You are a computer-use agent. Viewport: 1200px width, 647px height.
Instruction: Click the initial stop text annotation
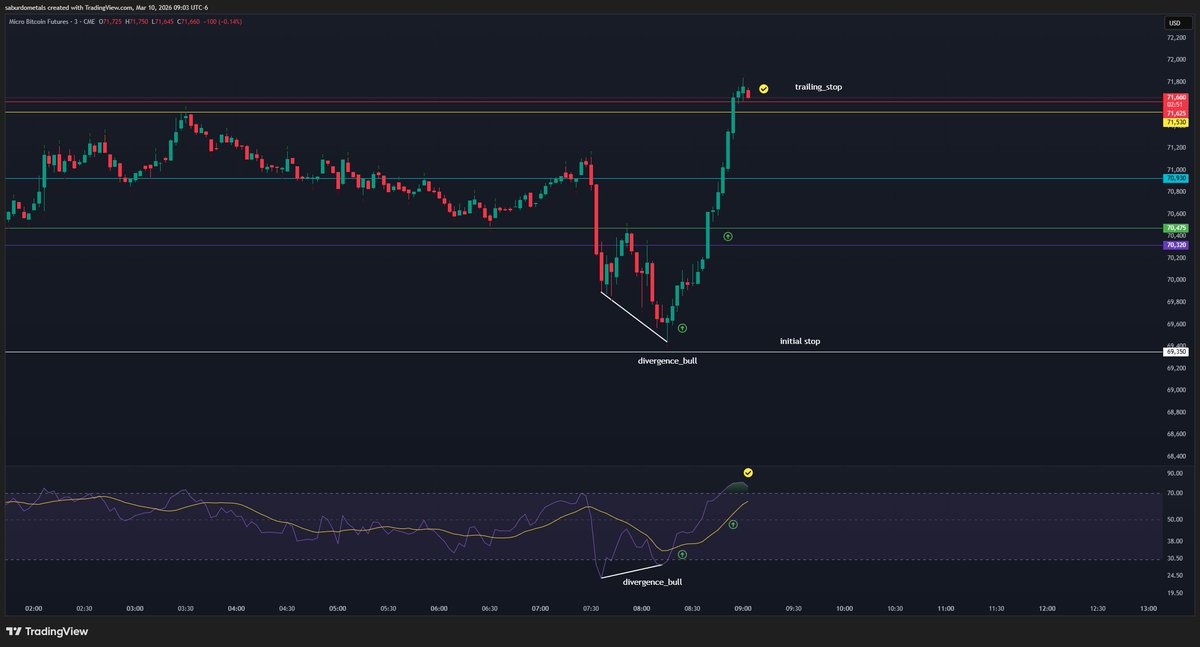pos(800,341)
